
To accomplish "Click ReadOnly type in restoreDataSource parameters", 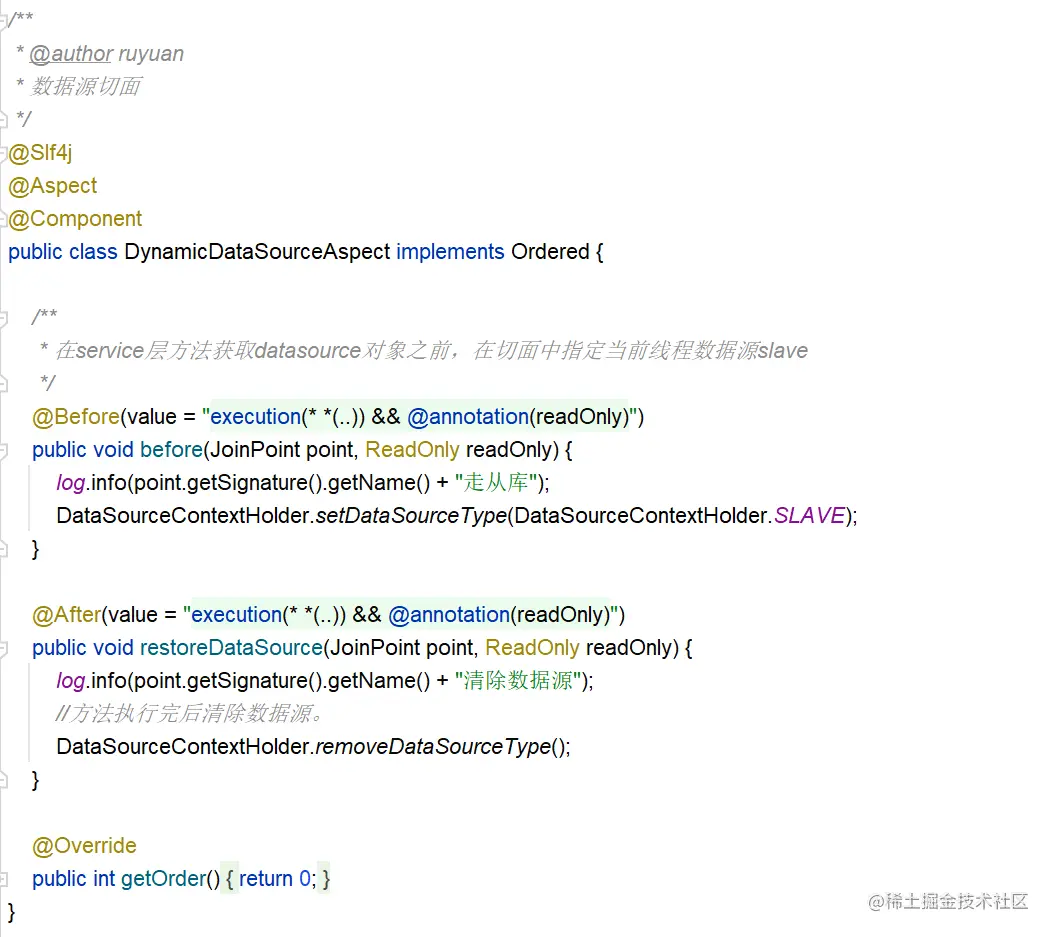I will (x=532, y=647).
